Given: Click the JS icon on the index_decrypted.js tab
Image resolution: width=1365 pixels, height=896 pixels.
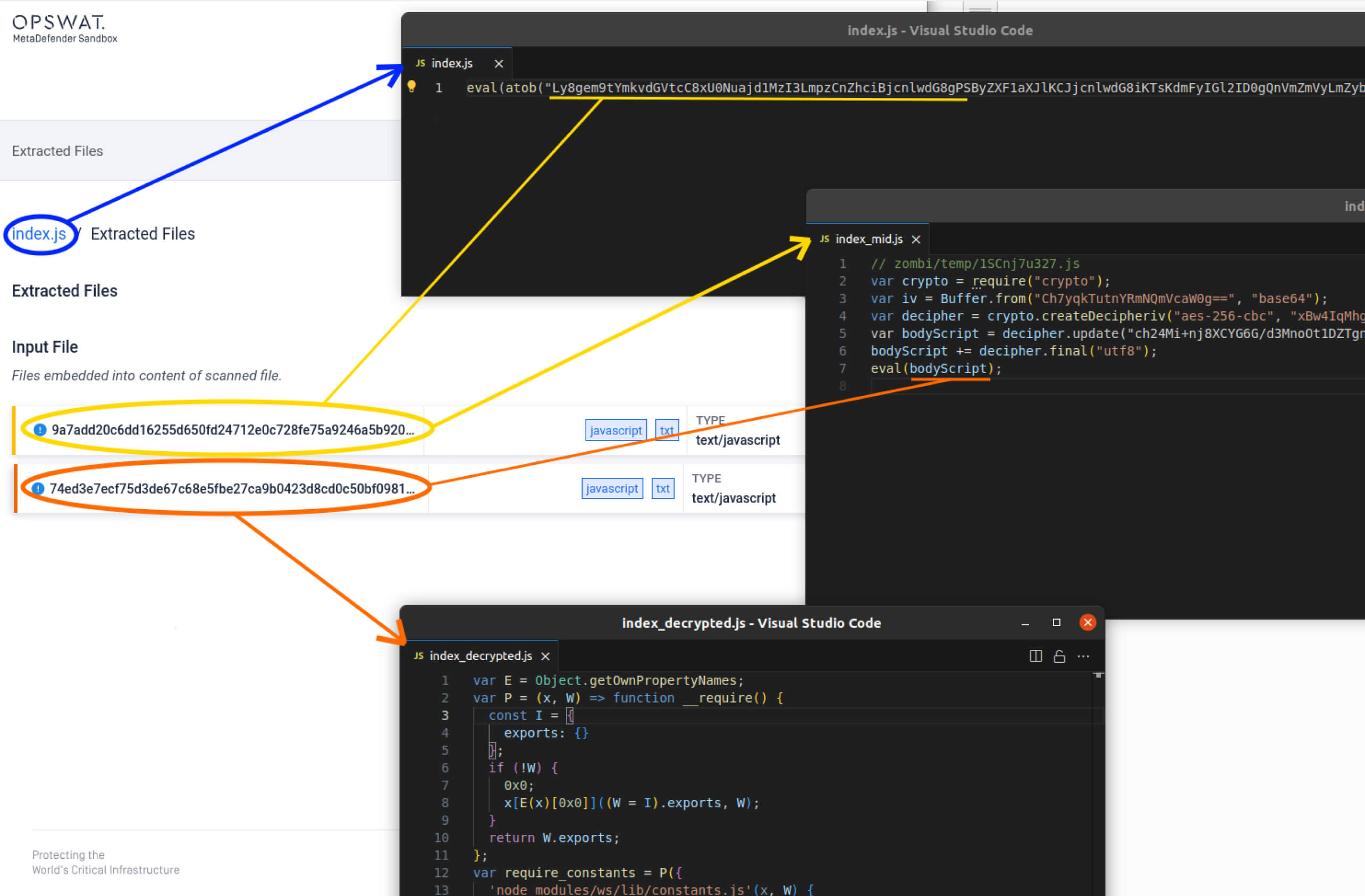Looking at the screenshot, I should [418, 655].
